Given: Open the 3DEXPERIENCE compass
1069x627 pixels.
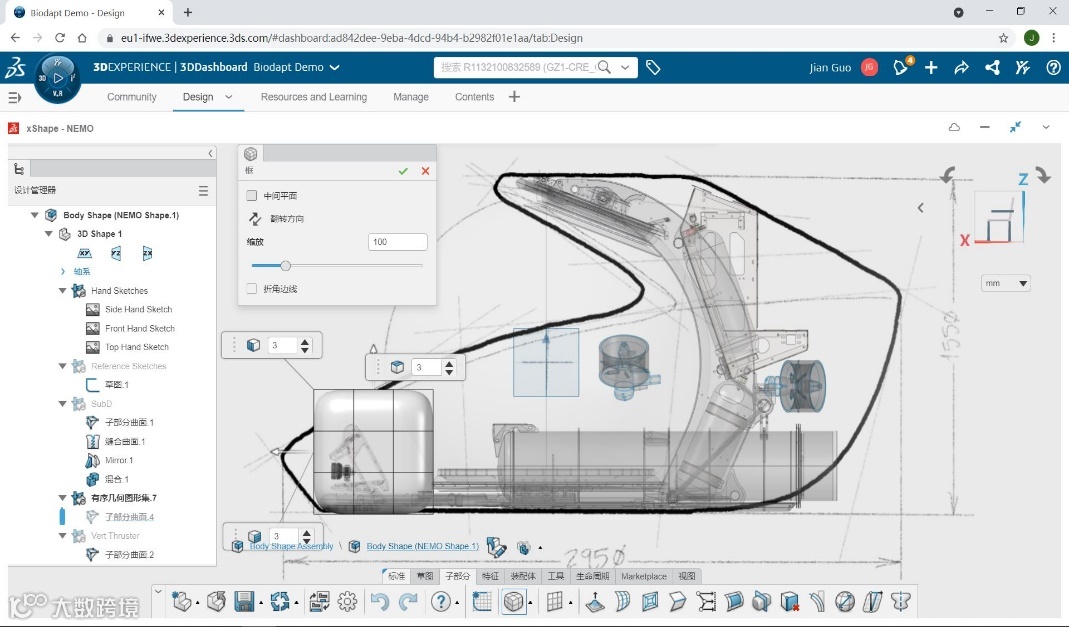Looking at the screenshot, I should click(x=57, y=78).
